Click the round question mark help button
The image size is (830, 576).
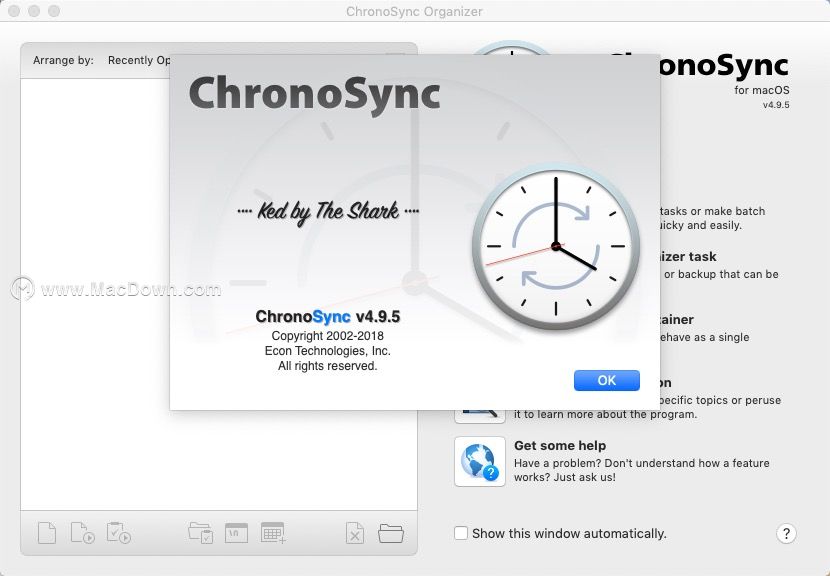[786, 533]
